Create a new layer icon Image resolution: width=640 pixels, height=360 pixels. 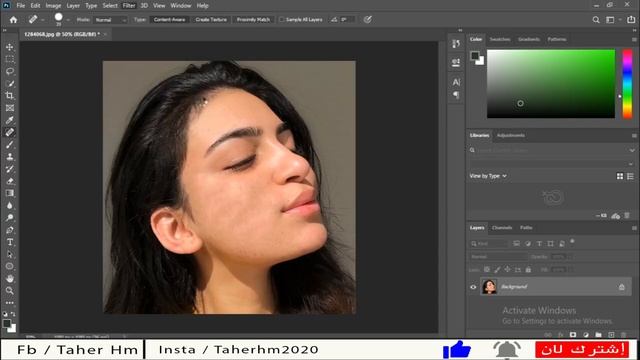[611, 335]
